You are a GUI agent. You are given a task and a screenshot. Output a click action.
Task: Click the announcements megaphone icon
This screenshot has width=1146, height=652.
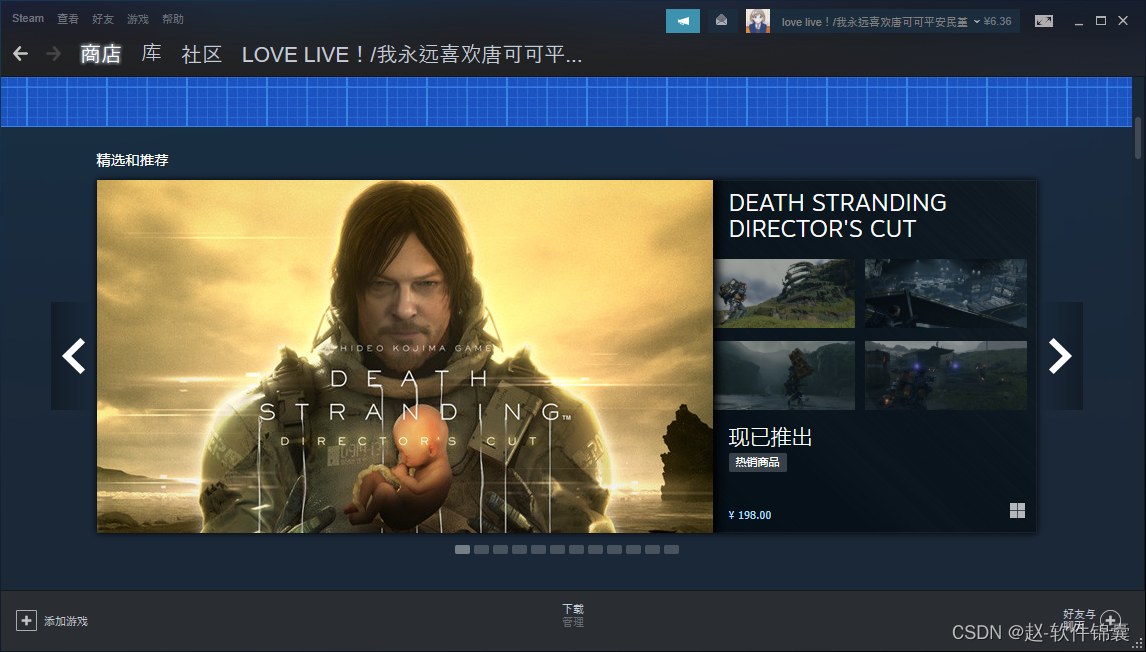coord(683,21)
